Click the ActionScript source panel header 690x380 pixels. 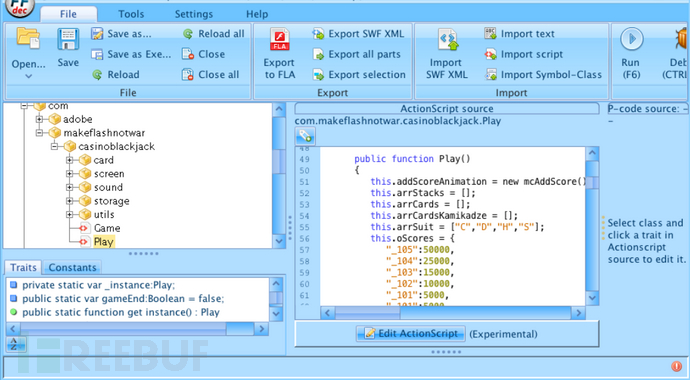pyautogui.click(x=447, y=109)
